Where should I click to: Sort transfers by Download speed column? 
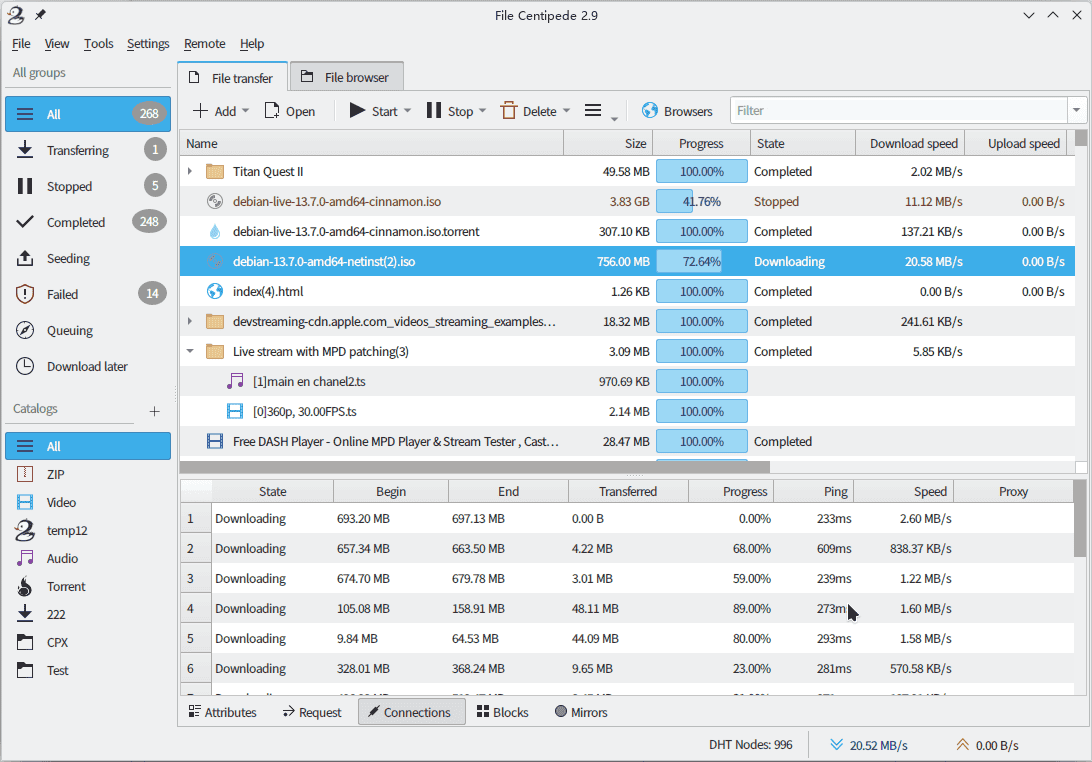[x=910, y=143]
